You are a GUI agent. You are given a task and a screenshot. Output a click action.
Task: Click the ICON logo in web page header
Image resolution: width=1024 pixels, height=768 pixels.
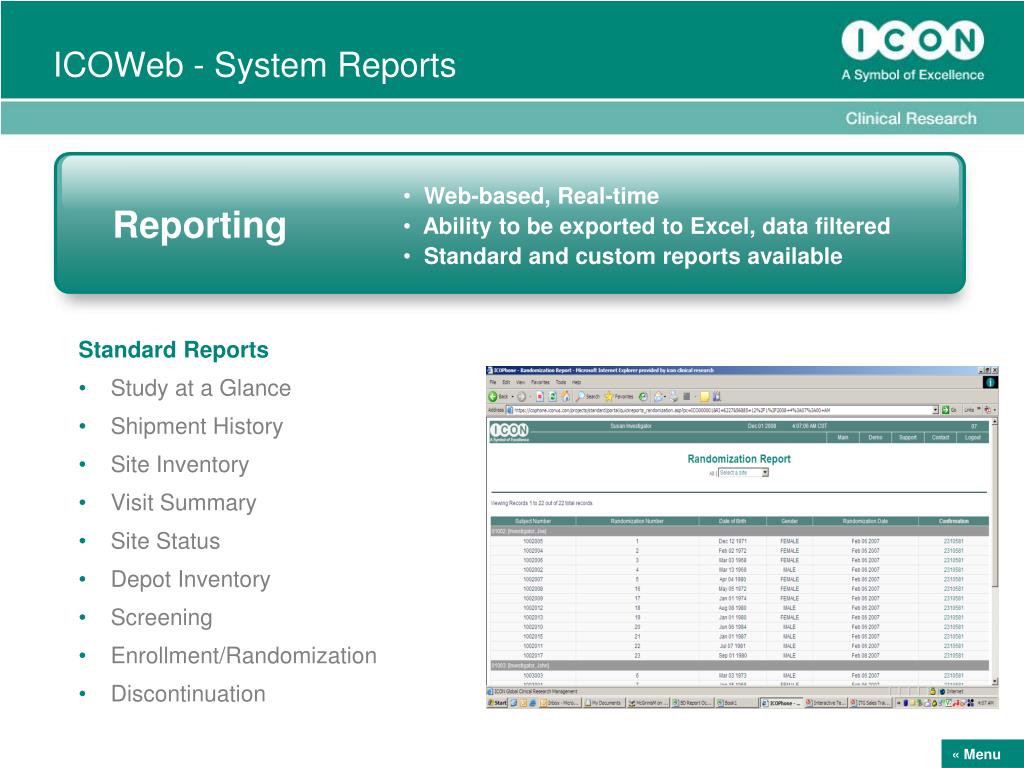click(509, 430)
